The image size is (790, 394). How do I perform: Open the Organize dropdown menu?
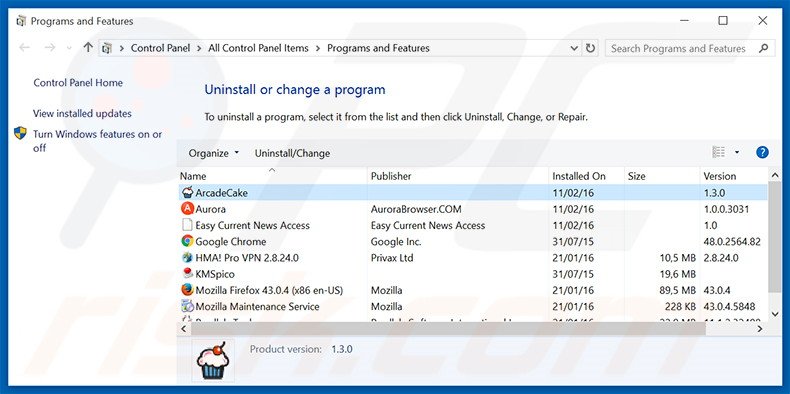[x=214, y=153]
